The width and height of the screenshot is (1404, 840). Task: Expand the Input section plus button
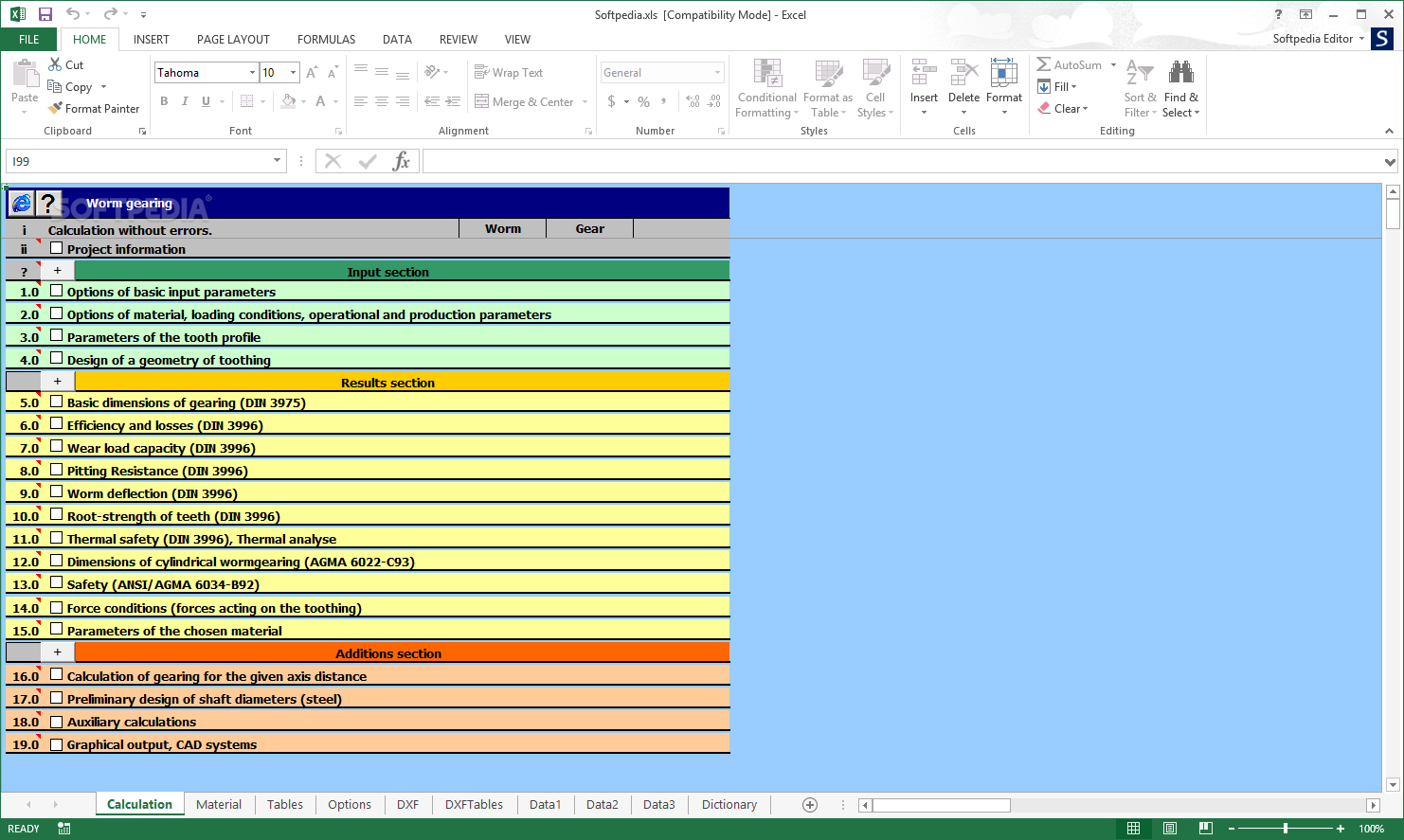(x=58, y=271)
